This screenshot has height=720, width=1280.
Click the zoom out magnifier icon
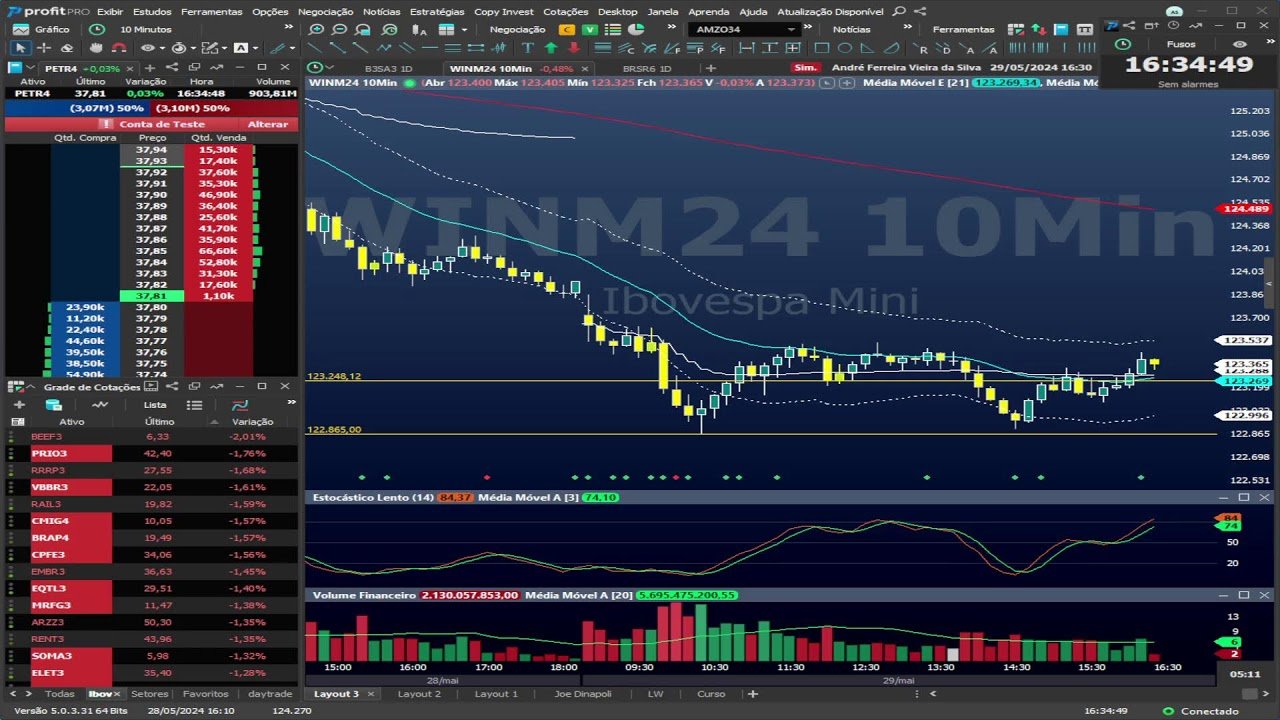[x=340, y=30]
